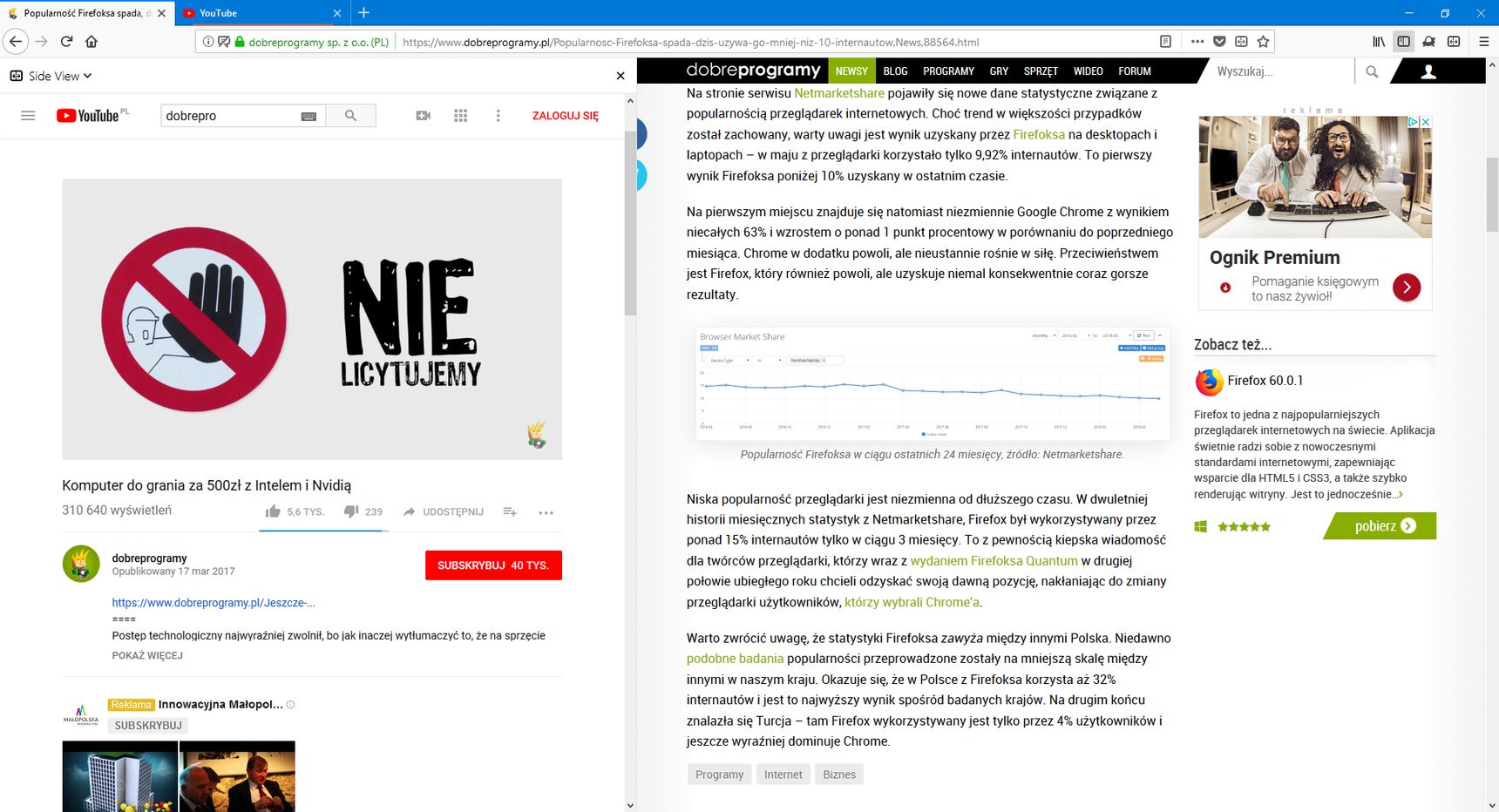Close the Side View panel
This screenshot has width=1499, height=812.
(x=621, y=76)
